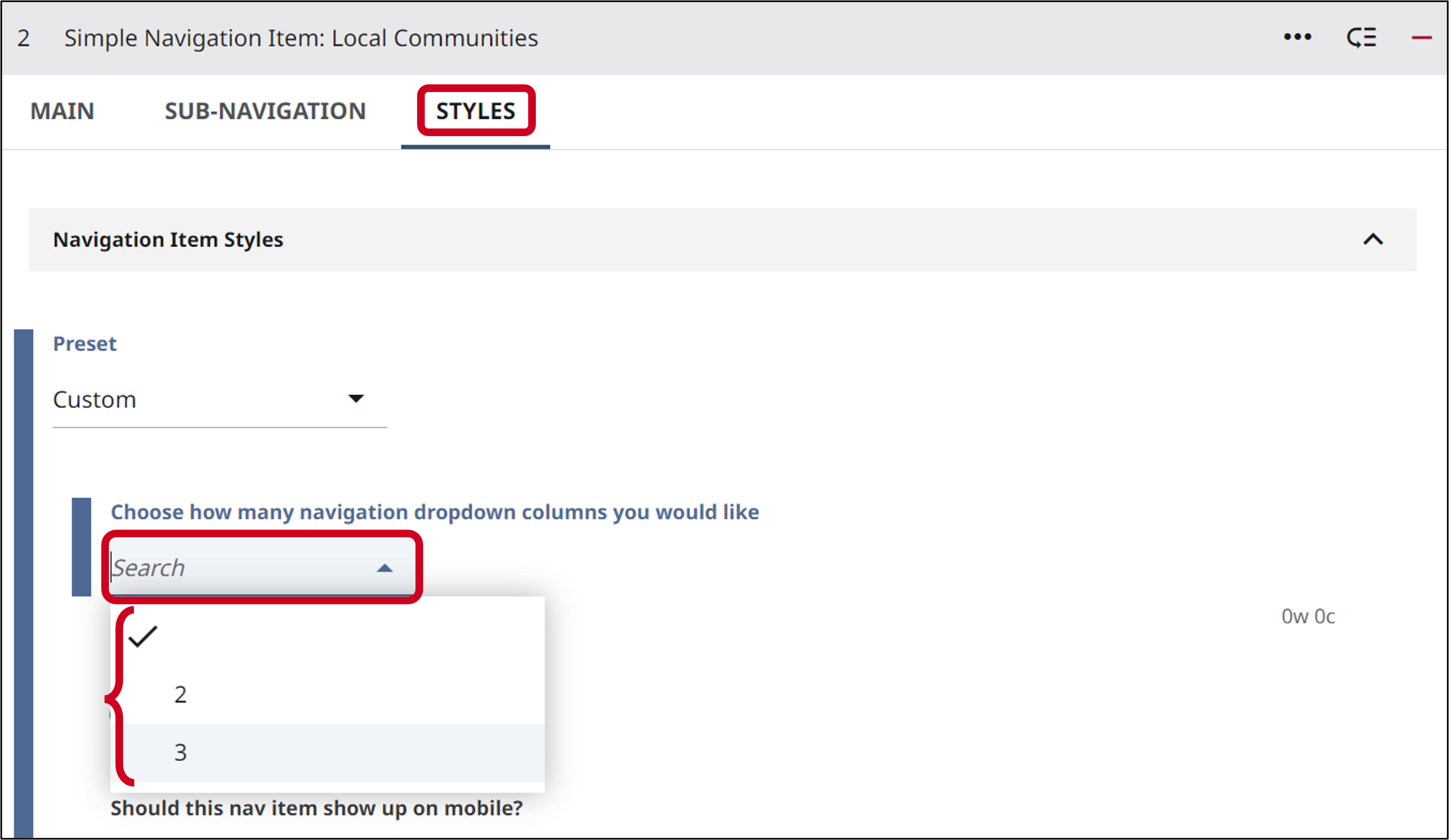Select the STYLES tab

pos(475,111)
